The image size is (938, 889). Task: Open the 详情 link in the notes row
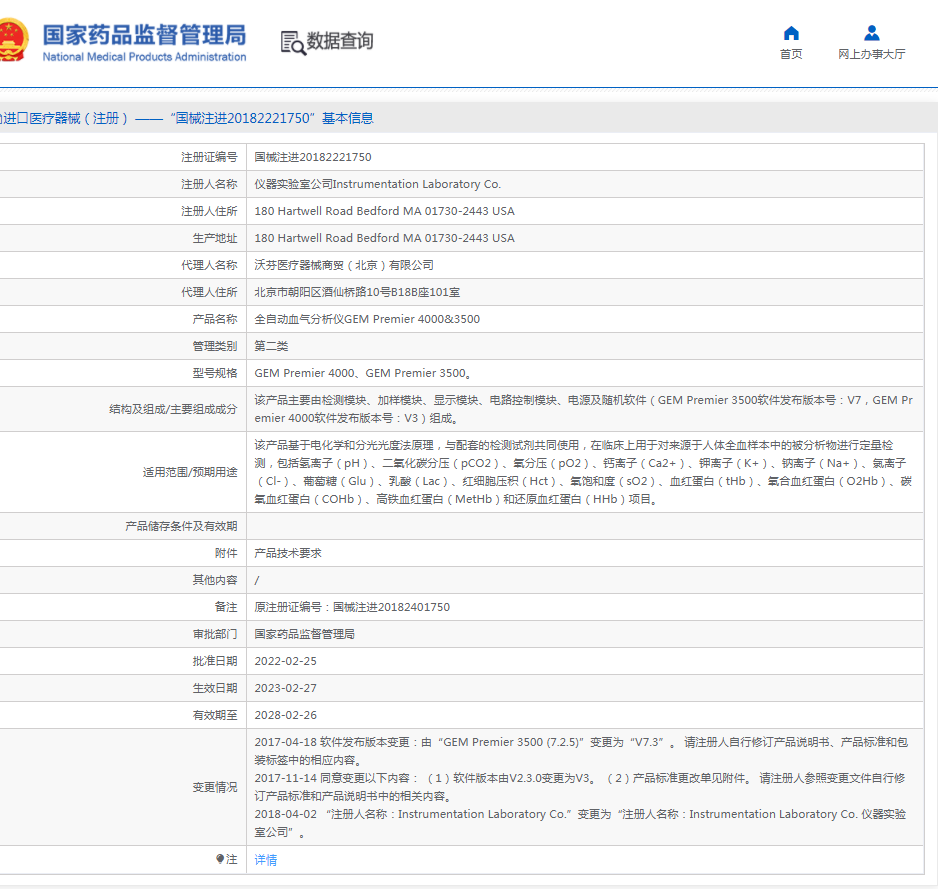pyautogui.click(x=266, y=860)
